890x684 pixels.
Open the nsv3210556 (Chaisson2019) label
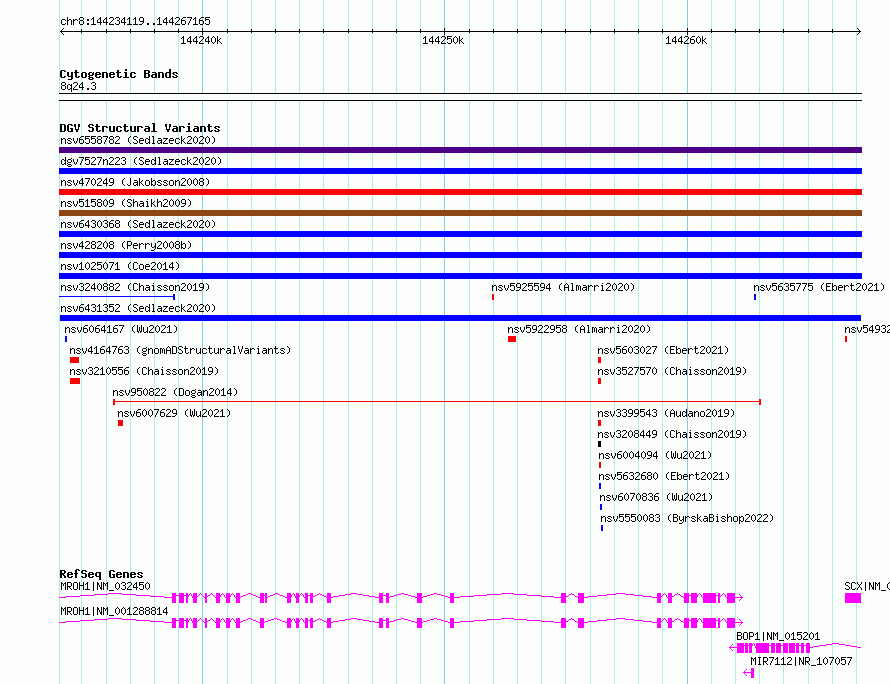click(x=144, y=371)
